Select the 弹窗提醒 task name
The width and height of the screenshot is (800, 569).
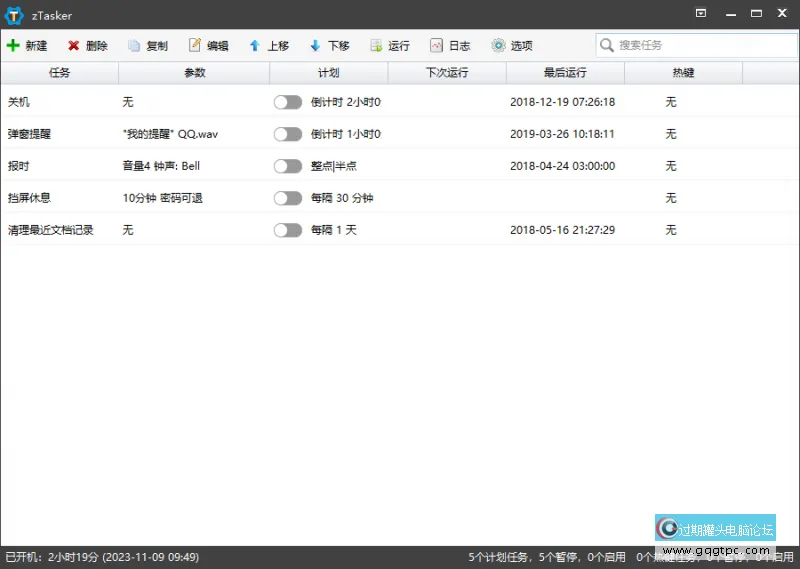click(x=29, y=134)
